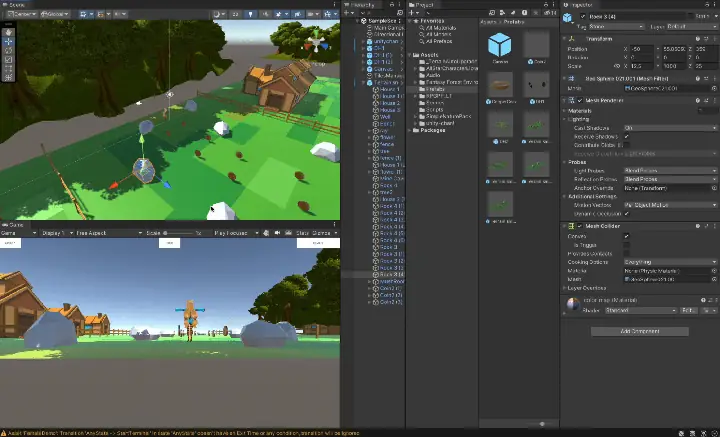The width and height of the screenshot is (720, 437).
Task: Adjust the Game view Scale slider
Action: tap(178, 233)
